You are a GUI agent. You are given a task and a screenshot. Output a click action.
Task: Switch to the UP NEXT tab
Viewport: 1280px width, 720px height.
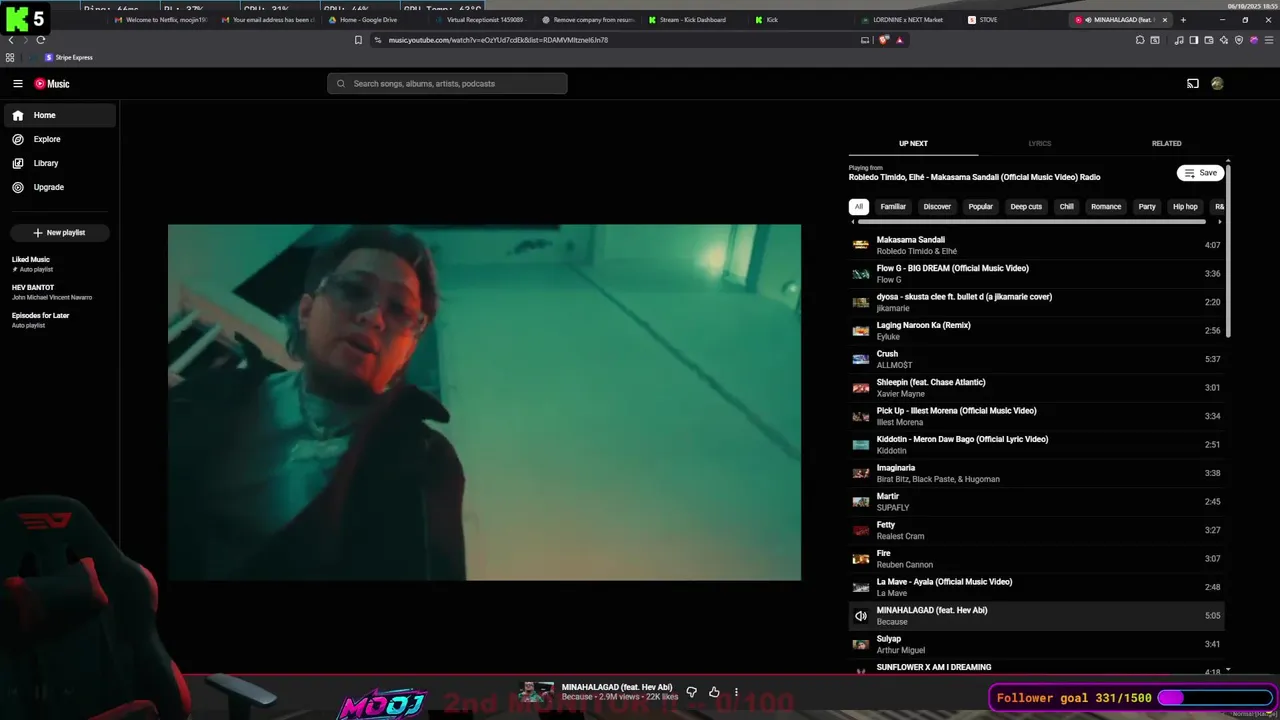pos(913,143)
